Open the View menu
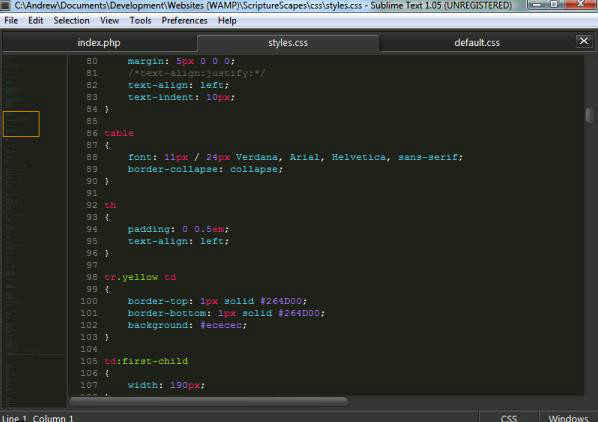The width and height of the screenshot is (598, 422). [109, 21]
